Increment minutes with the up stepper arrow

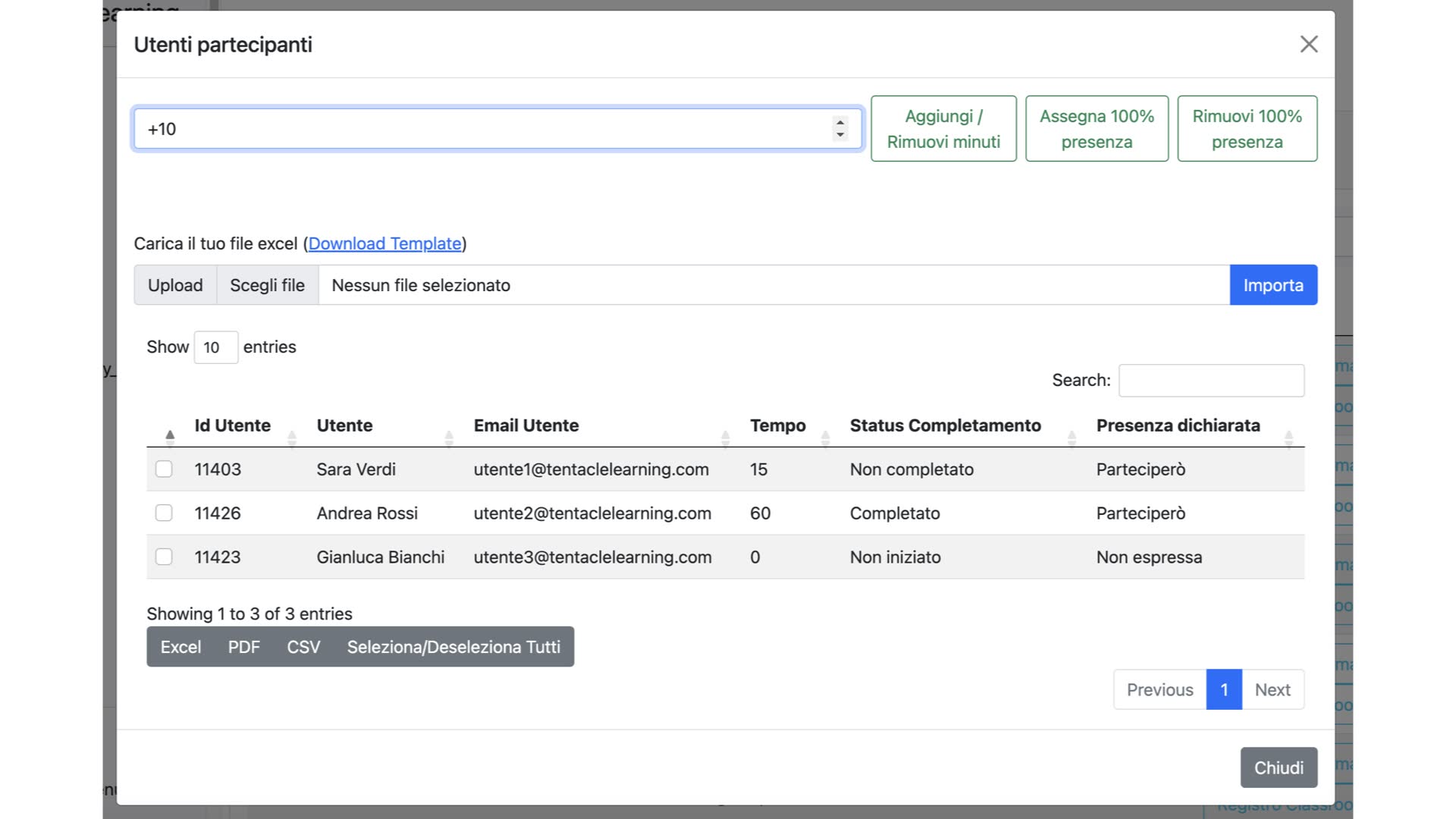click(x=839, y=122)
